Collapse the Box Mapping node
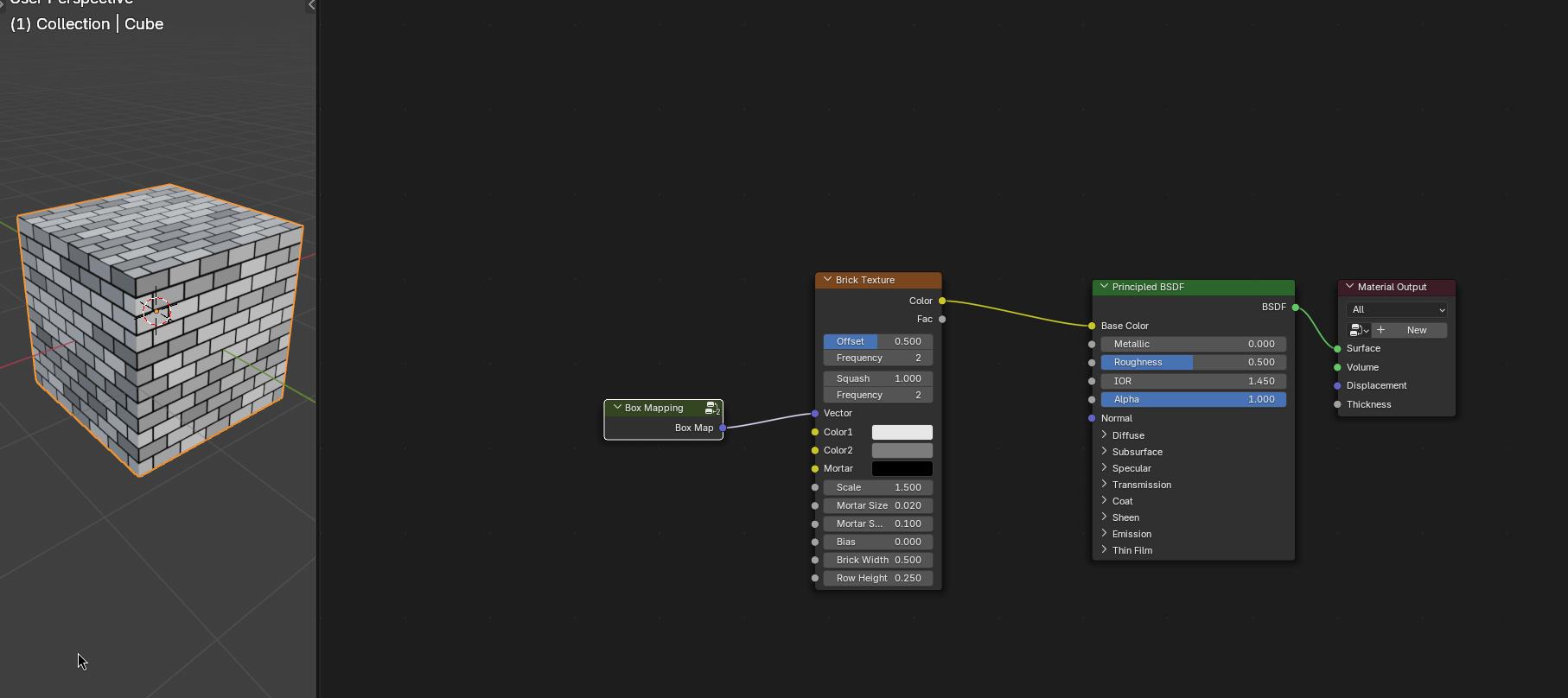The width and height of the screenshot is (1568, 698). click(x=617, y=408)
